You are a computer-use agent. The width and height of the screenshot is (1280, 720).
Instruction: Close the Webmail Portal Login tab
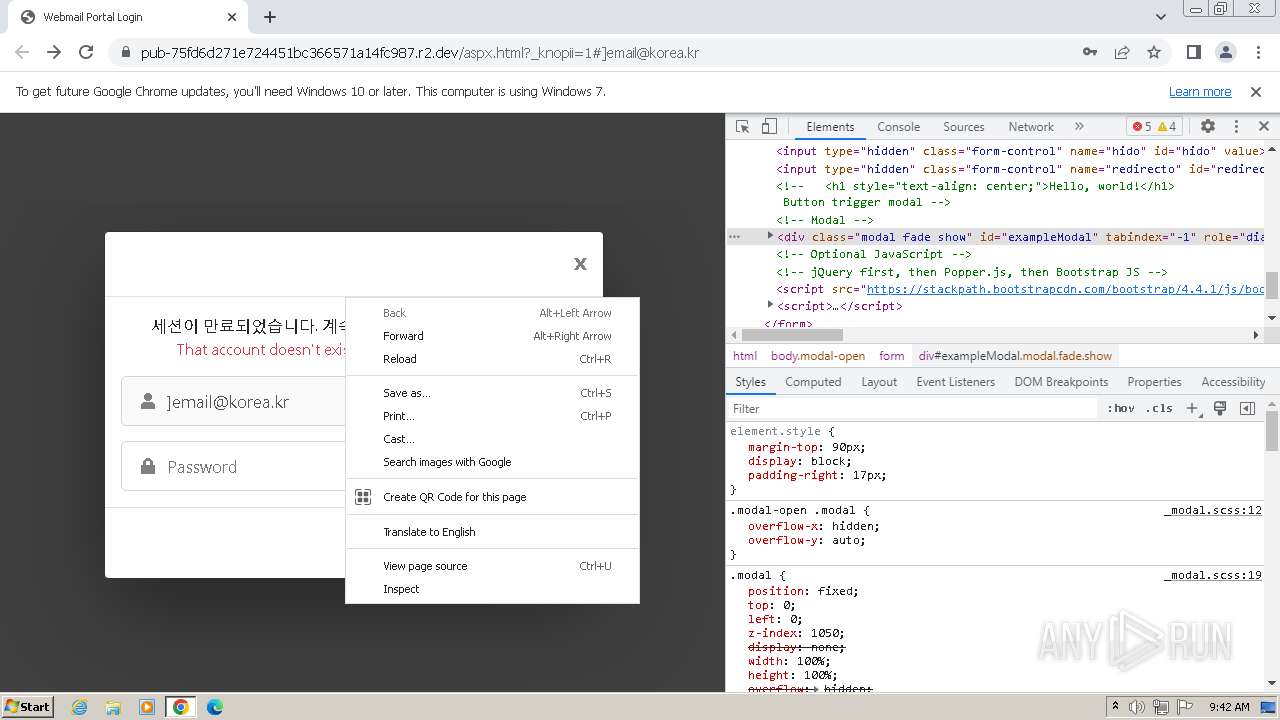point(232,17)
